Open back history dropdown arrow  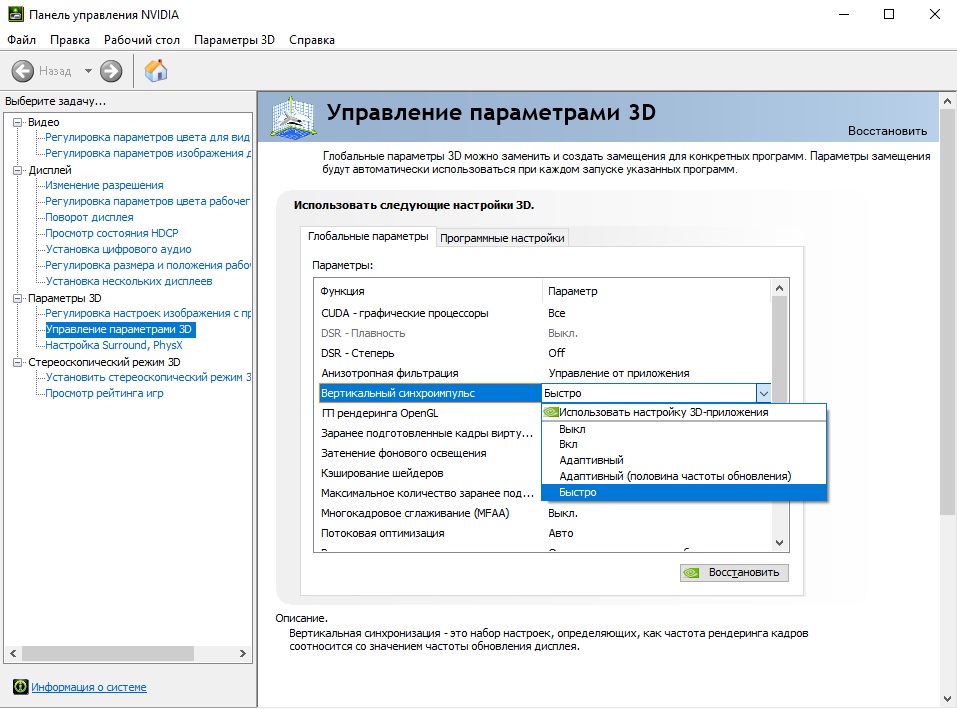click(88, 71)
